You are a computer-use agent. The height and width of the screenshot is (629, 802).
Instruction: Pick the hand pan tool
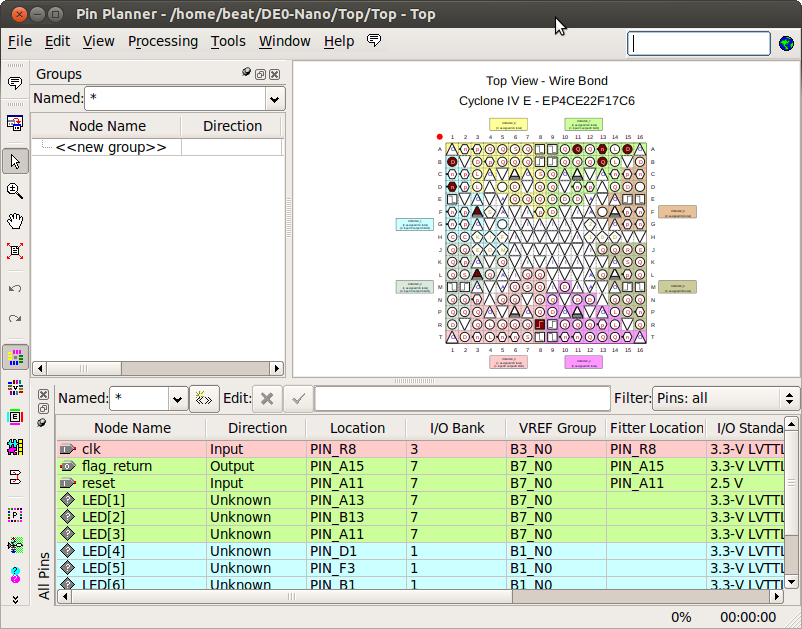tap(15, 221)
